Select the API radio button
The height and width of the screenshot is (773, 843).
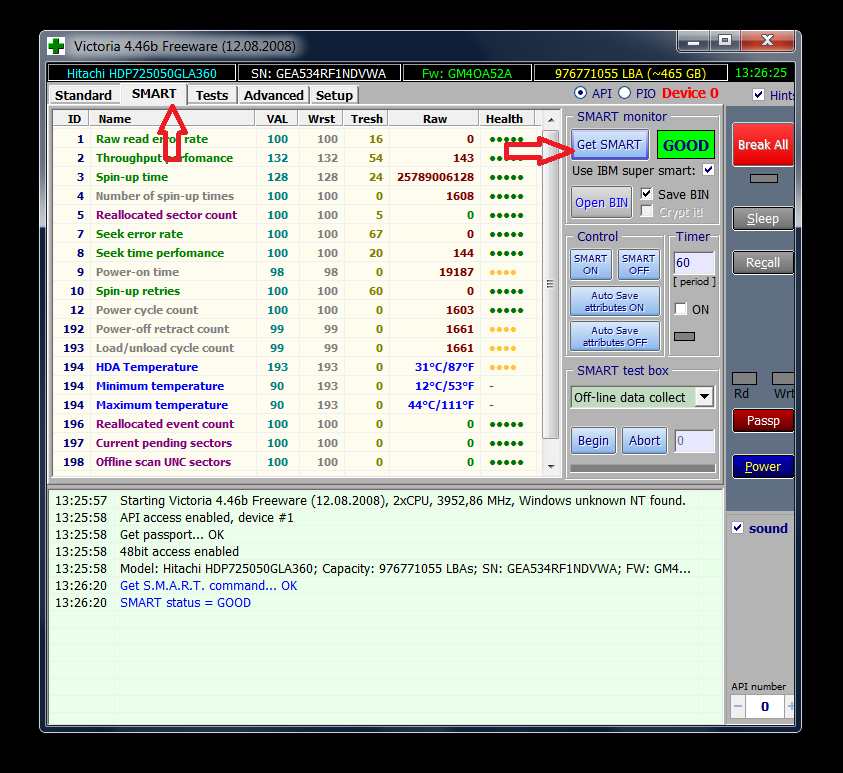click(580, 93)
